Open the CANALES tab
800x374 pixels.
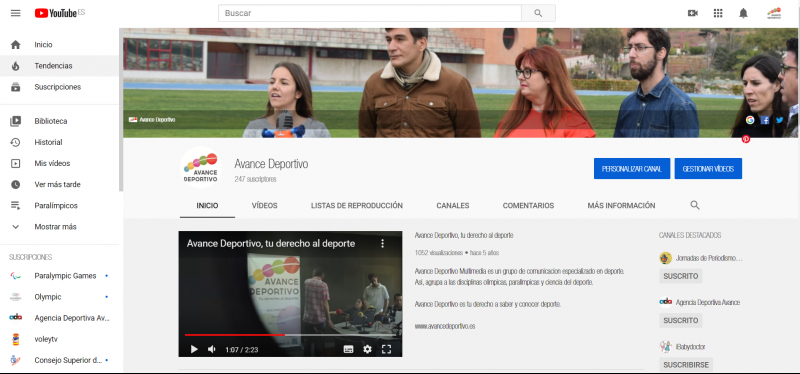[x=453, y=206]
